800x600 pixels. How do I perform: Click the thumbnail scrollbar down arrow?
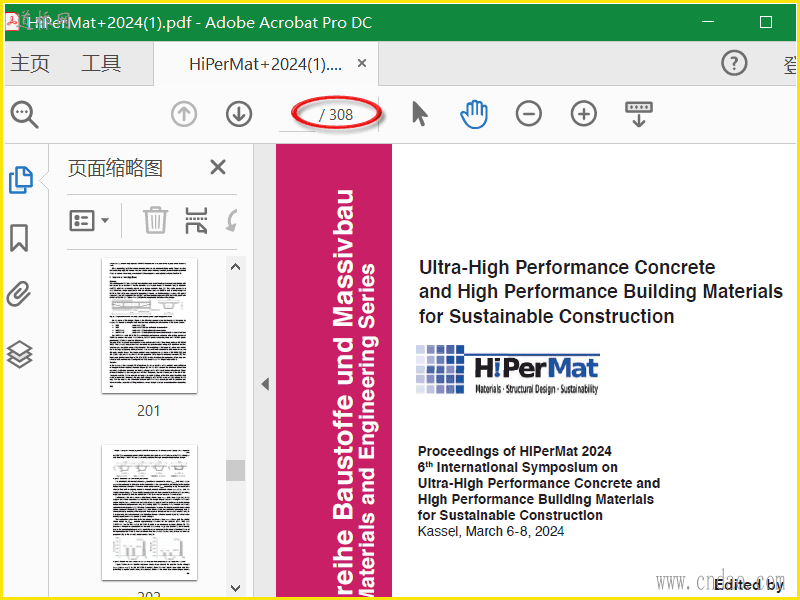click(x=235, y=588)
